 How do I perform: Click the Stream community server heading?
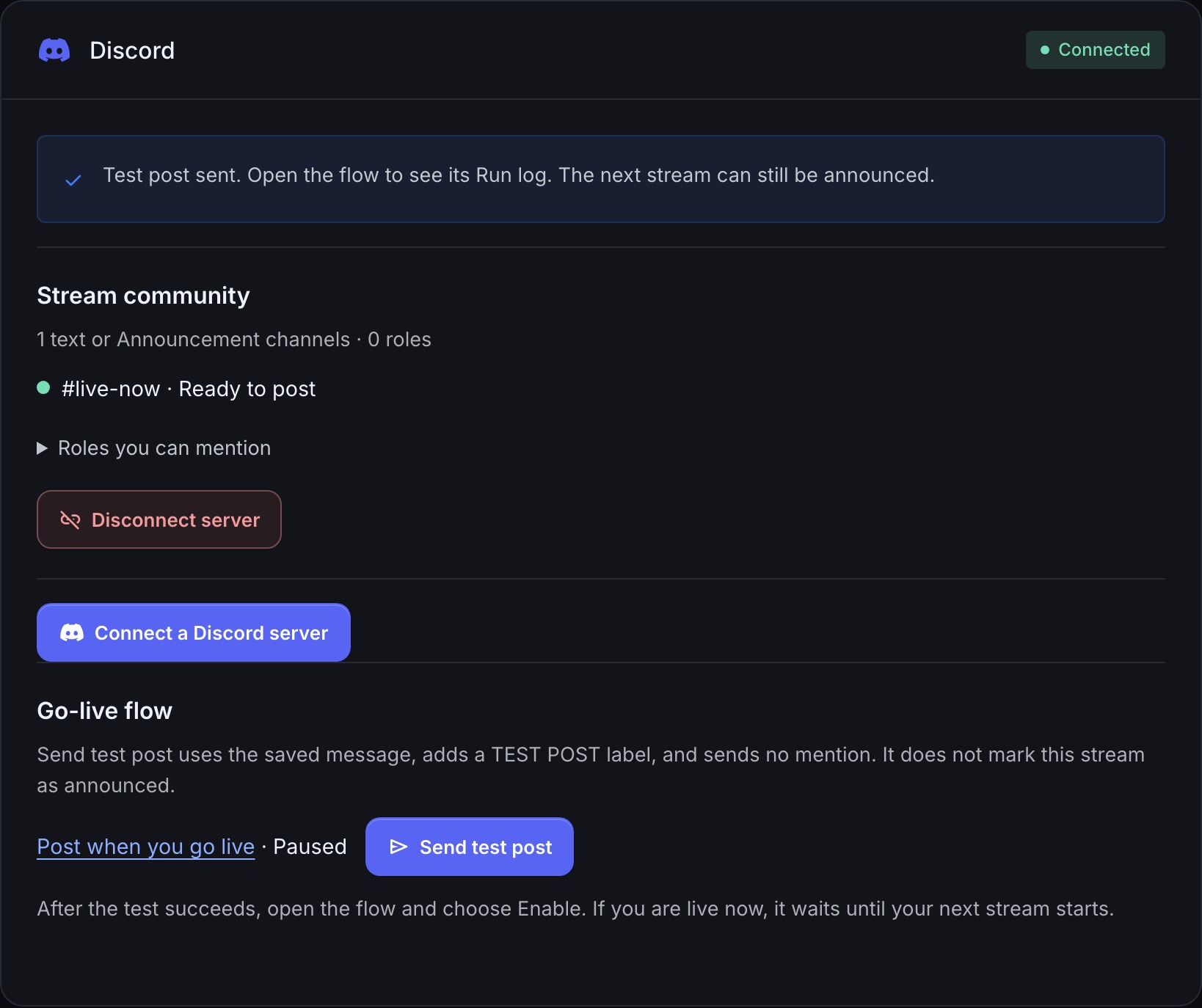(x=143, y=296)
